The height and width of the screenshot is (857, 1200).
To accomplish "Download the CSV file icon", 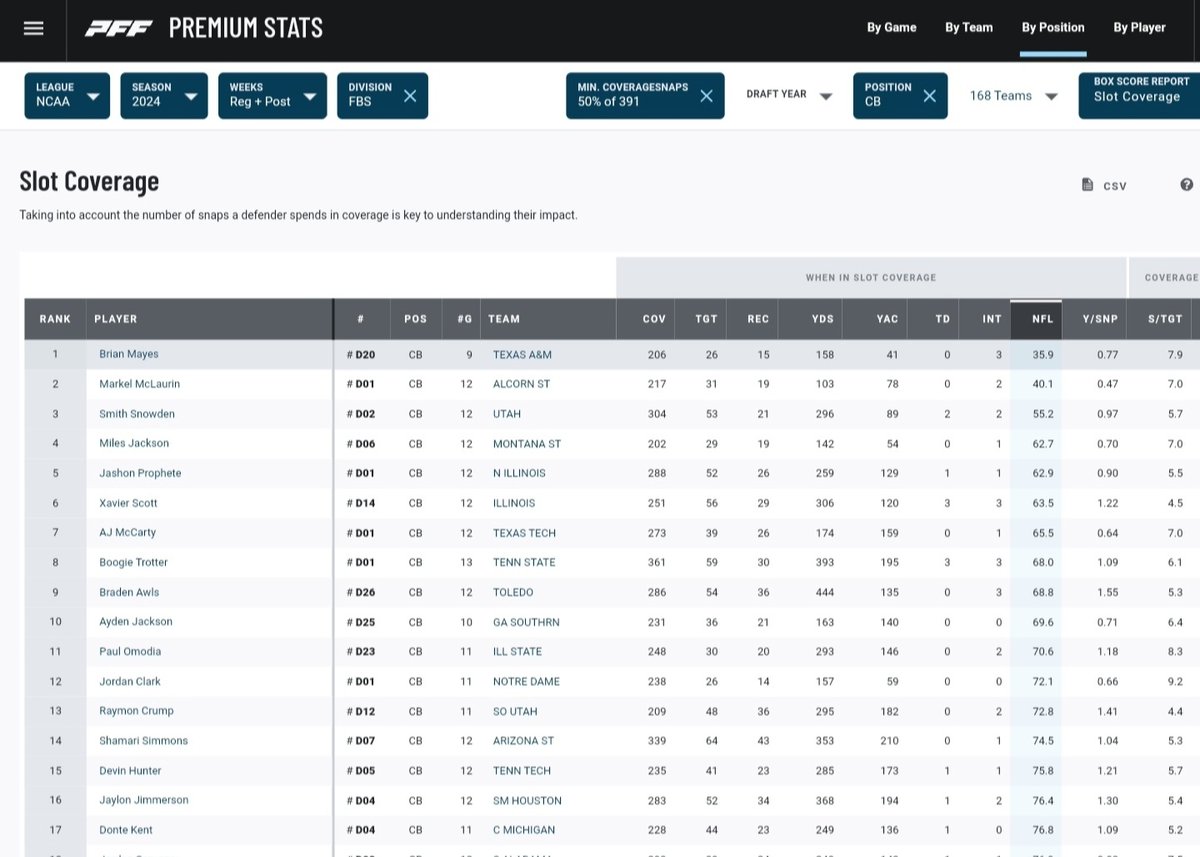I will (x=1087, y=185).
